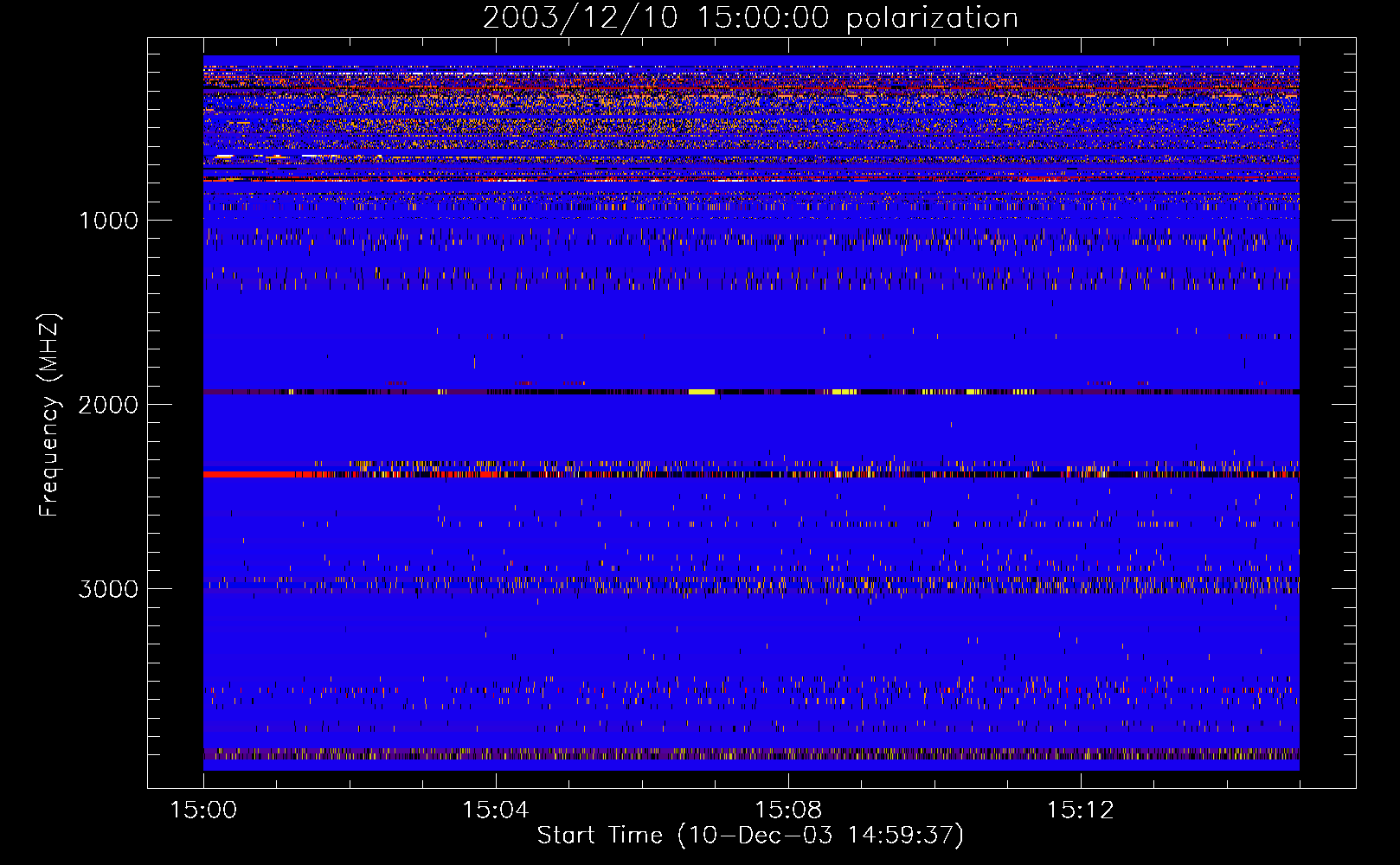Click the 'Start Time (10-Dec-03 14:59:37)' label
The height and width of the screenshot is (865, 1400).
(x=750, y=836)
